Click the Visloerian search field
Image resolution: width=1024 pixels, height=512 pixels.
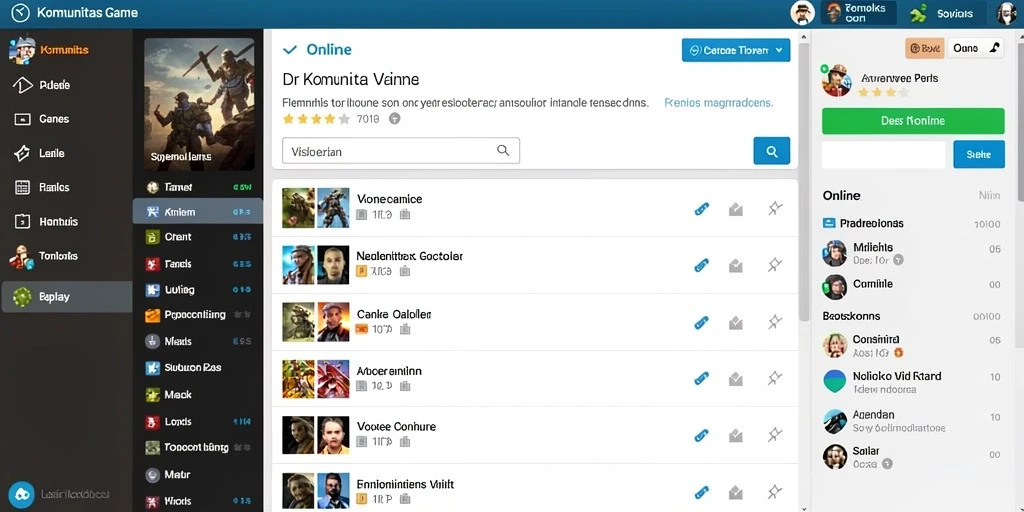pos(401,151)
